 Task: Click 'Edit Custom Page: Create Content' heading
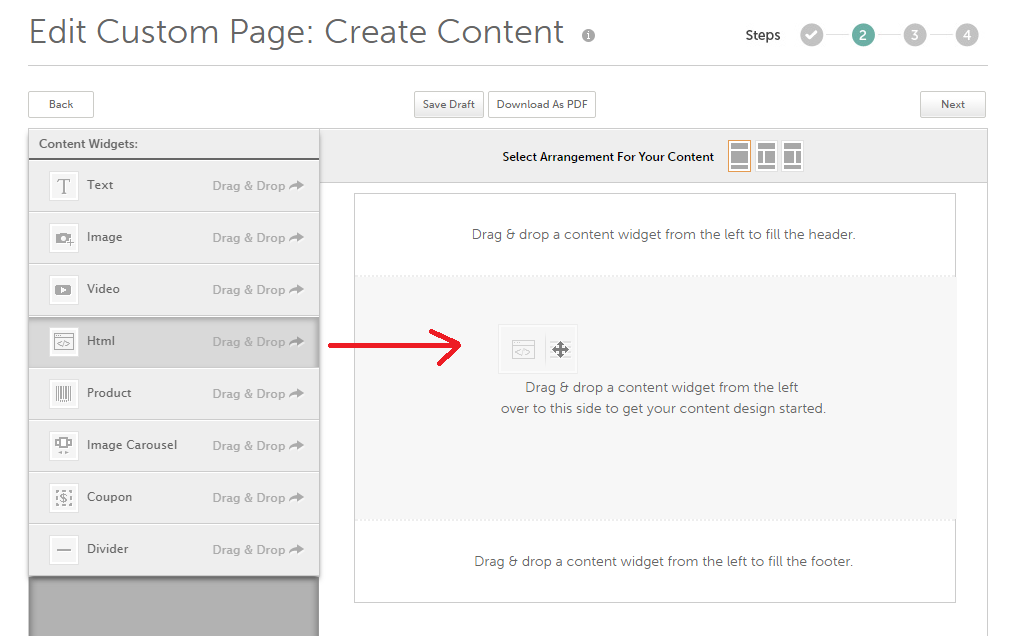[297, 32]
